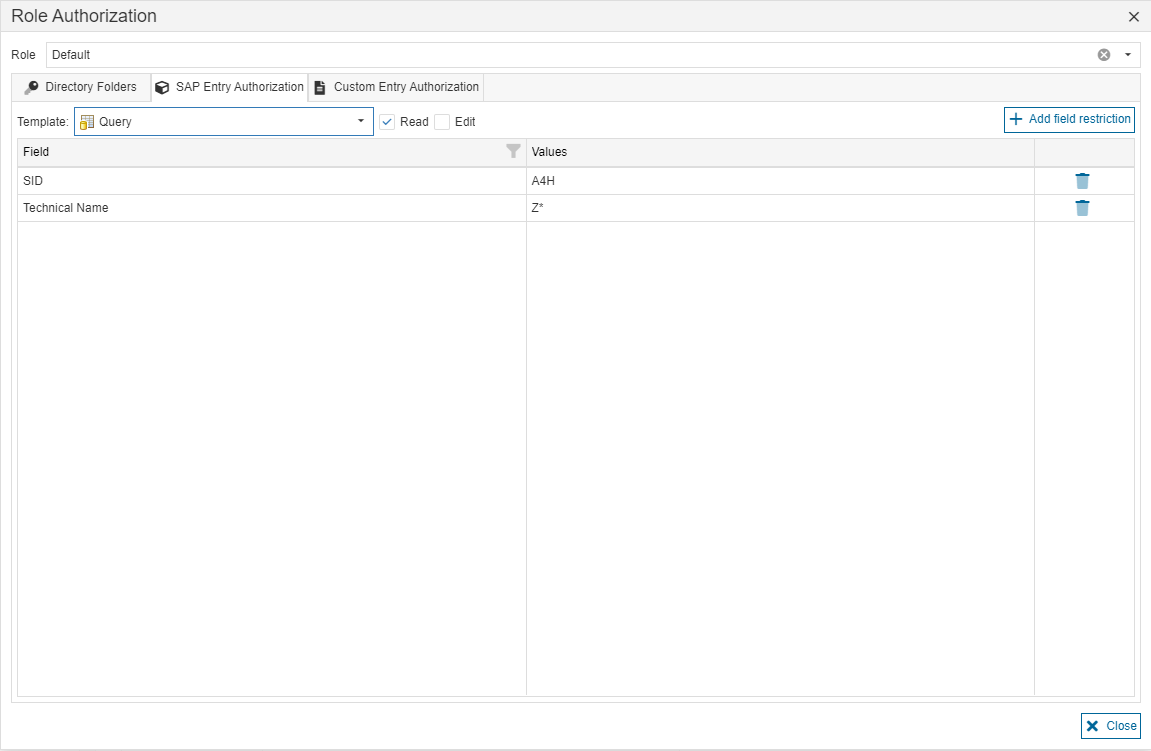Clear the Role field with the X icon

point(1104,55)
